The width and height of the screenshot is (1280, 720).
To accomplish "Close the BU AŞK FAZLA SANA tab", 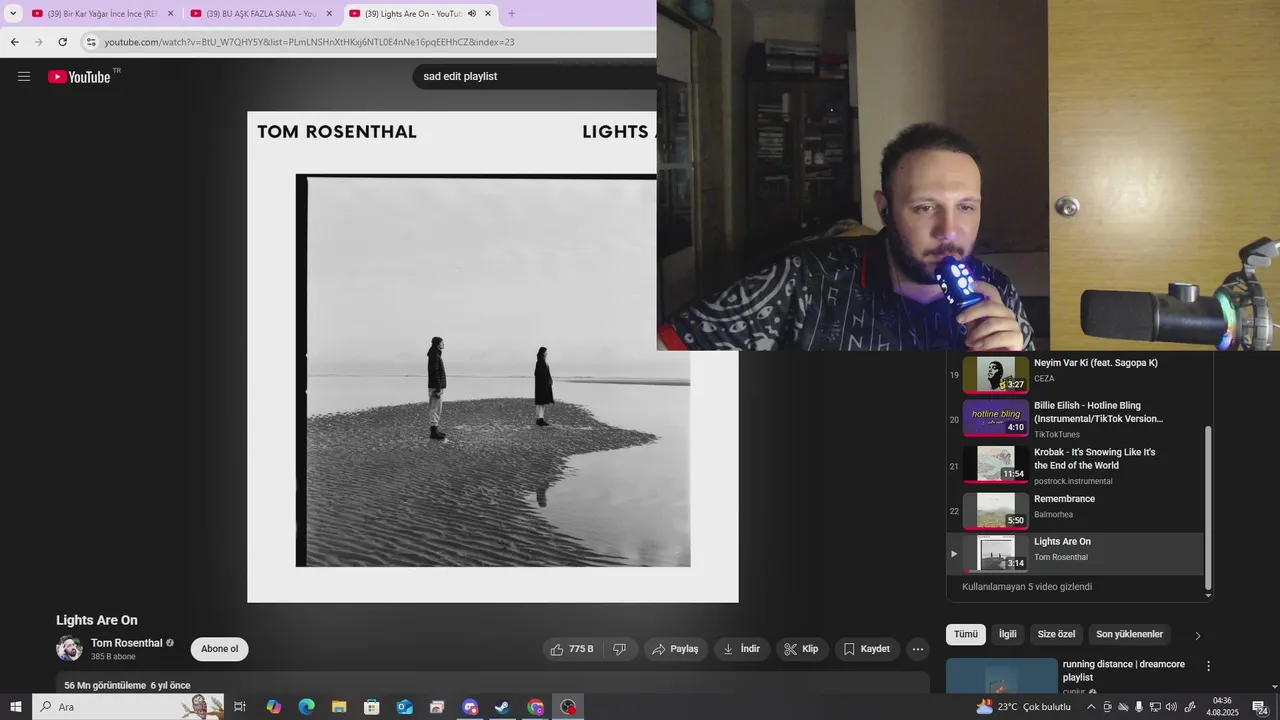I will coord(329,14).
